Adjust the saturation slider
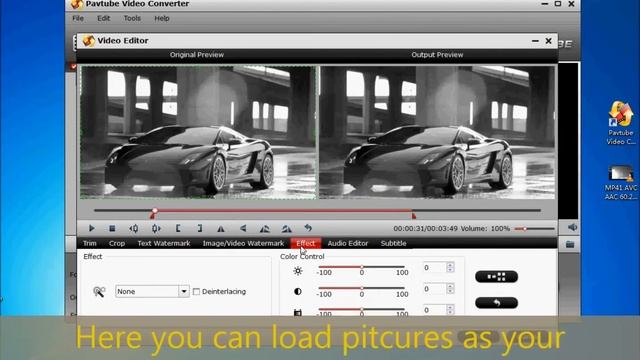This screenshot has height=360, width=640. [362, 309]
